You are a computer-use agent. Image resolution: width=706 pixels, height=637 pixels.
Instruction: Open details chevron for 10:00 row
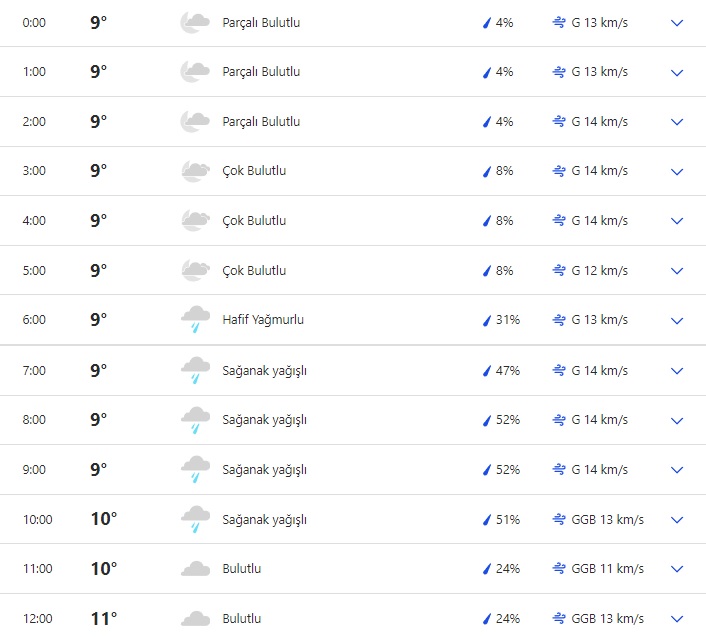pos(677,520)
